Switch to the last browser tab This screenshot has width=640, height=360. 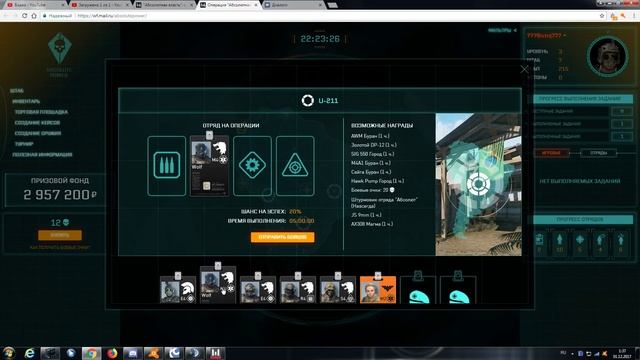click(293, 5)
